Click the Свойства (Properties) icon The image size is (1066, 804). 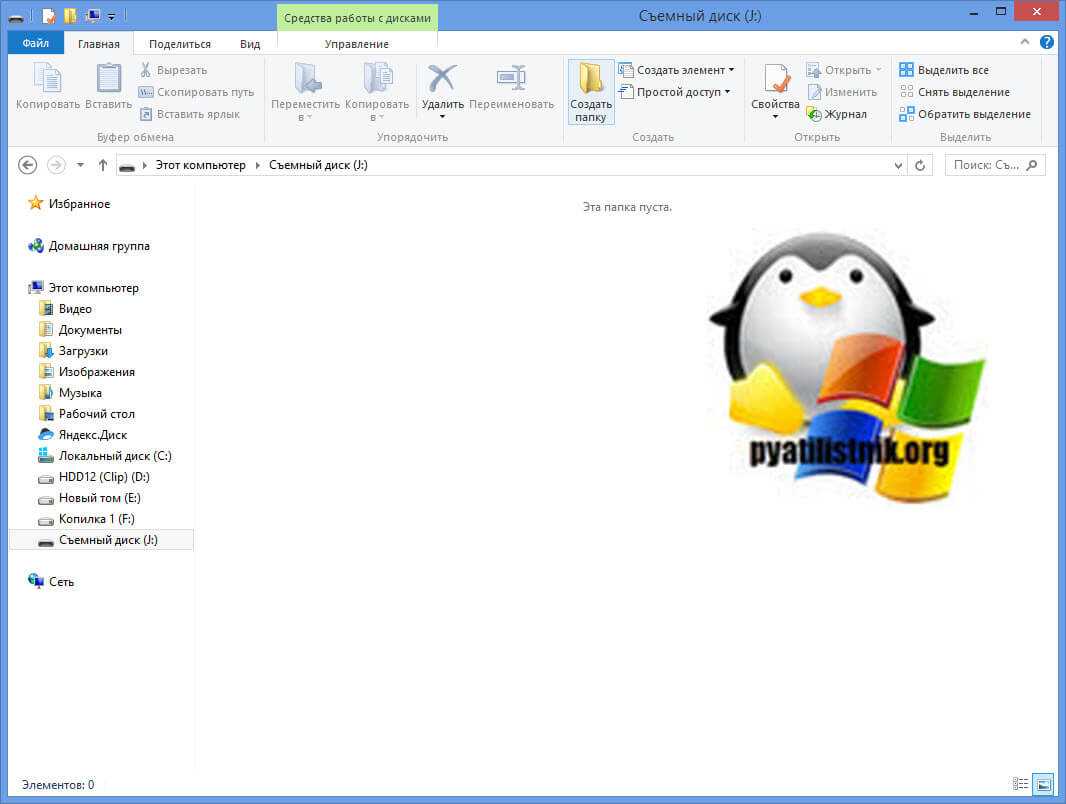(x=776, y=81)
